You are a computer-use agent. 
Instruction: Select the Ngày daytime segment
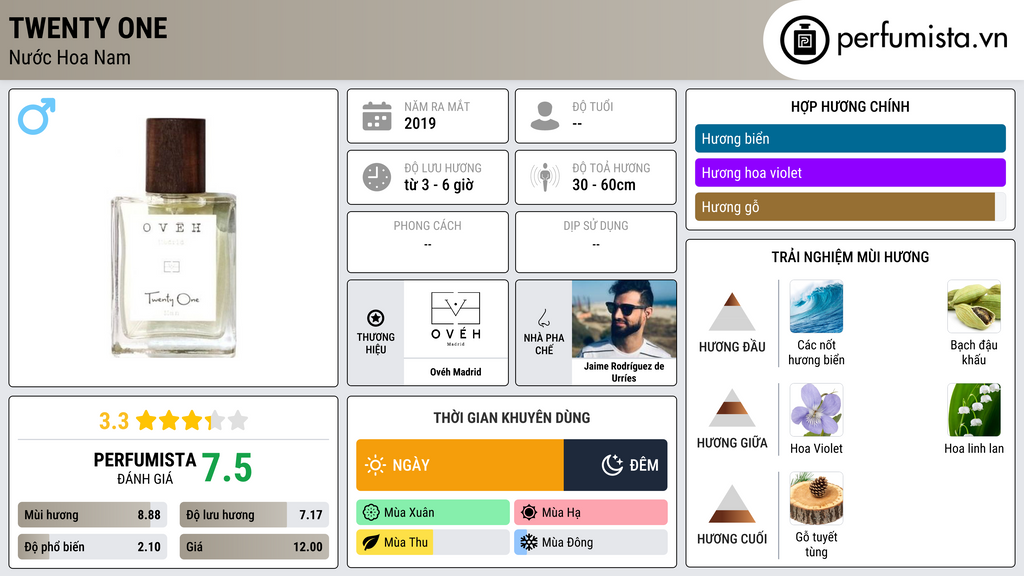(x=460, y=465)
